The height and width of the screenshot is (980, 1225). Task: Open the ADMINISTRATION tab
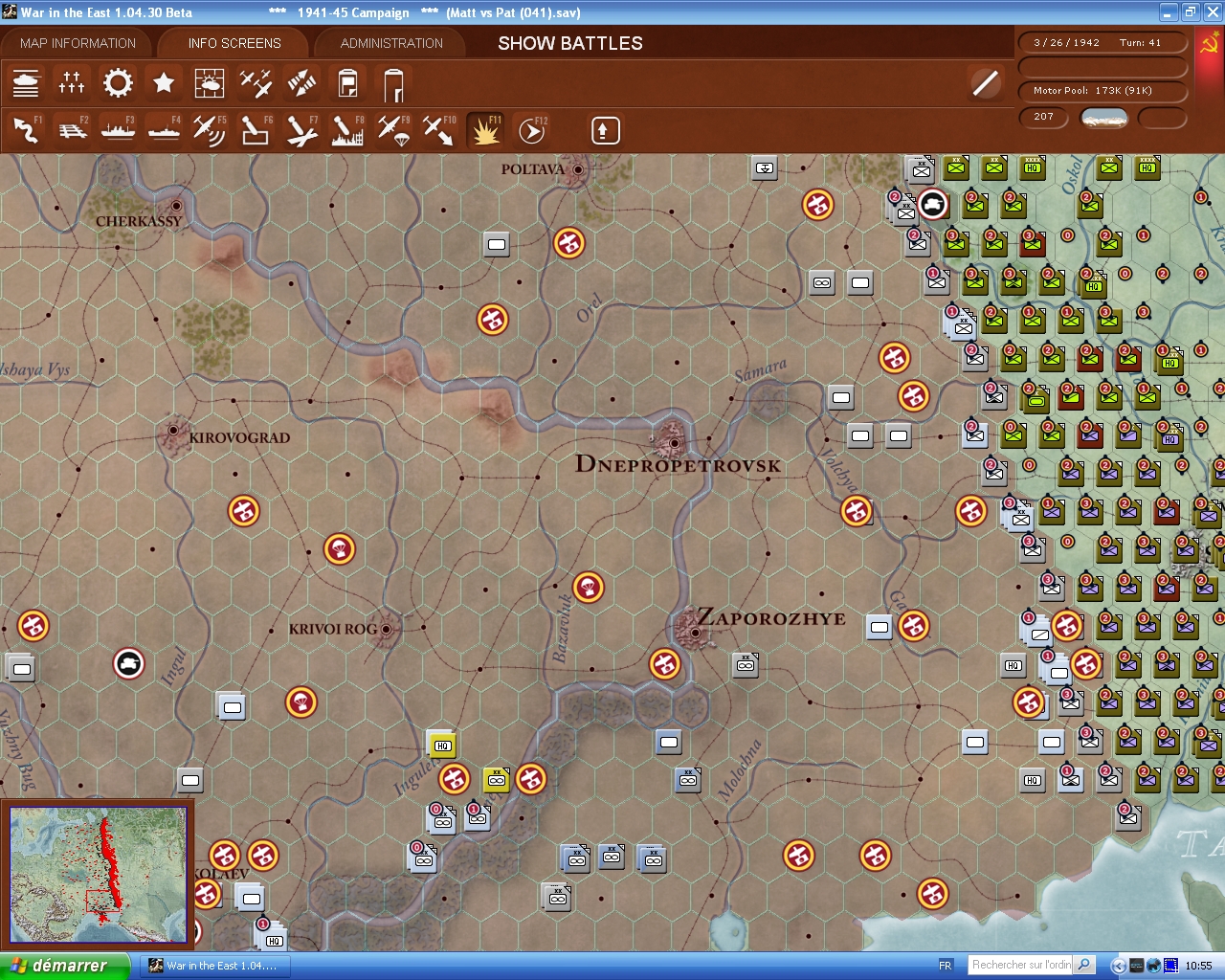coord(391,43)
